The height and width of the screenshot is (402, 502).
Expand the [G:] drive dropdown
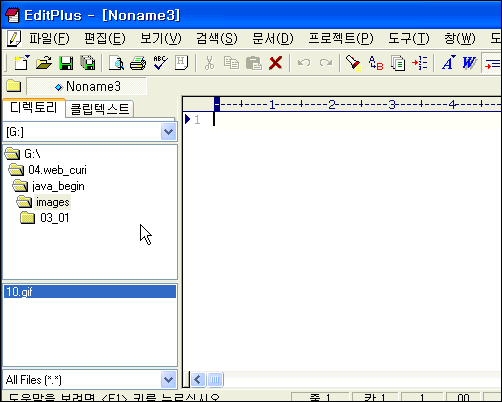[168, 132]
